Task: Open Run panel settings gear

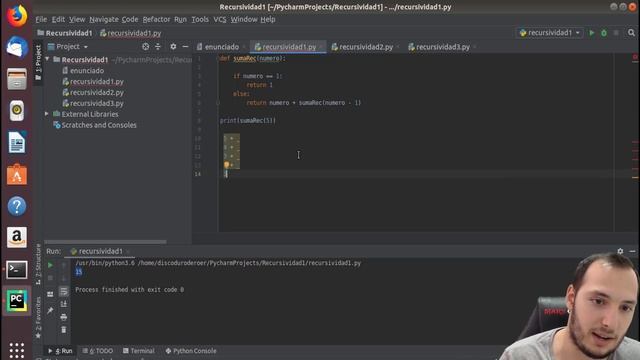Action: [620, 251]
